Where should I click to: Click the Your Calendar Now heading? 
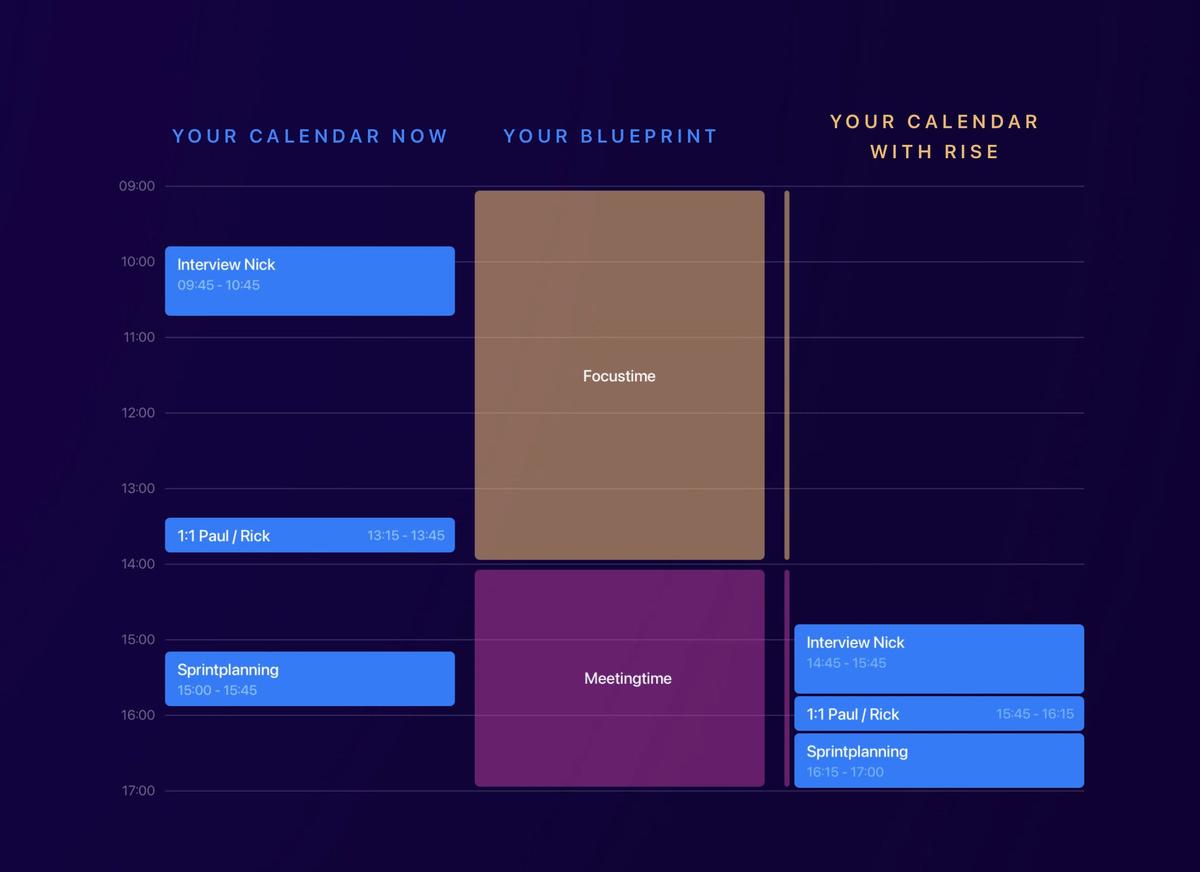(310, 136)
